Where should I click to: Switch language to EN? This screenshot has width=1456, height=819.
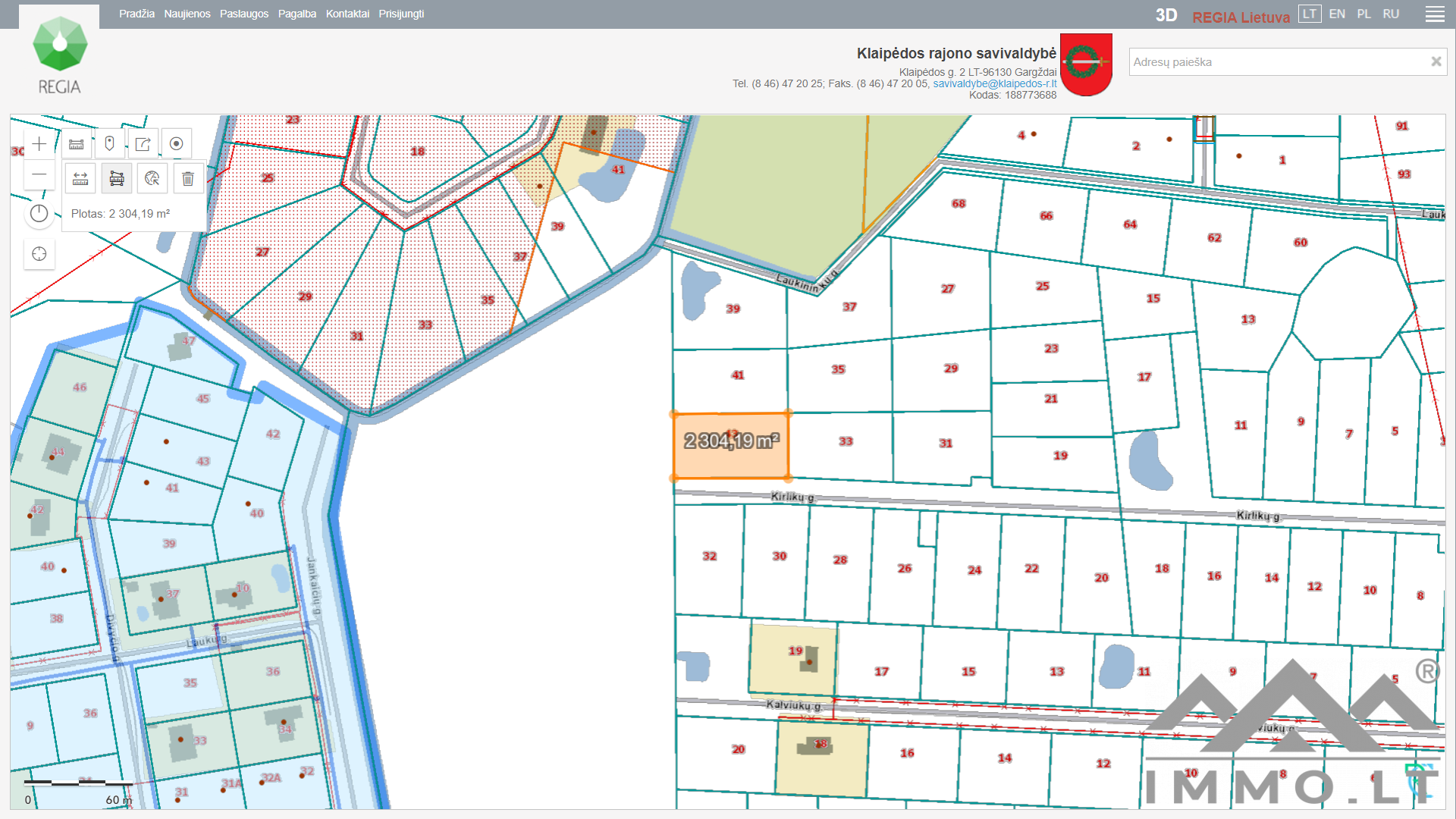[1337, 14]
